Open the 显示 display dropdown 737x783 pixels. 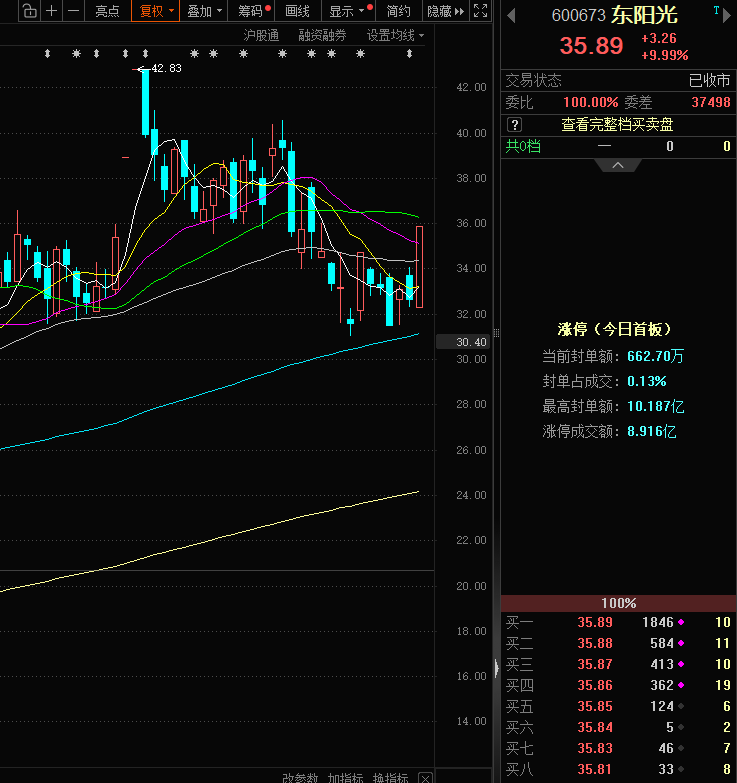(346, 11)
